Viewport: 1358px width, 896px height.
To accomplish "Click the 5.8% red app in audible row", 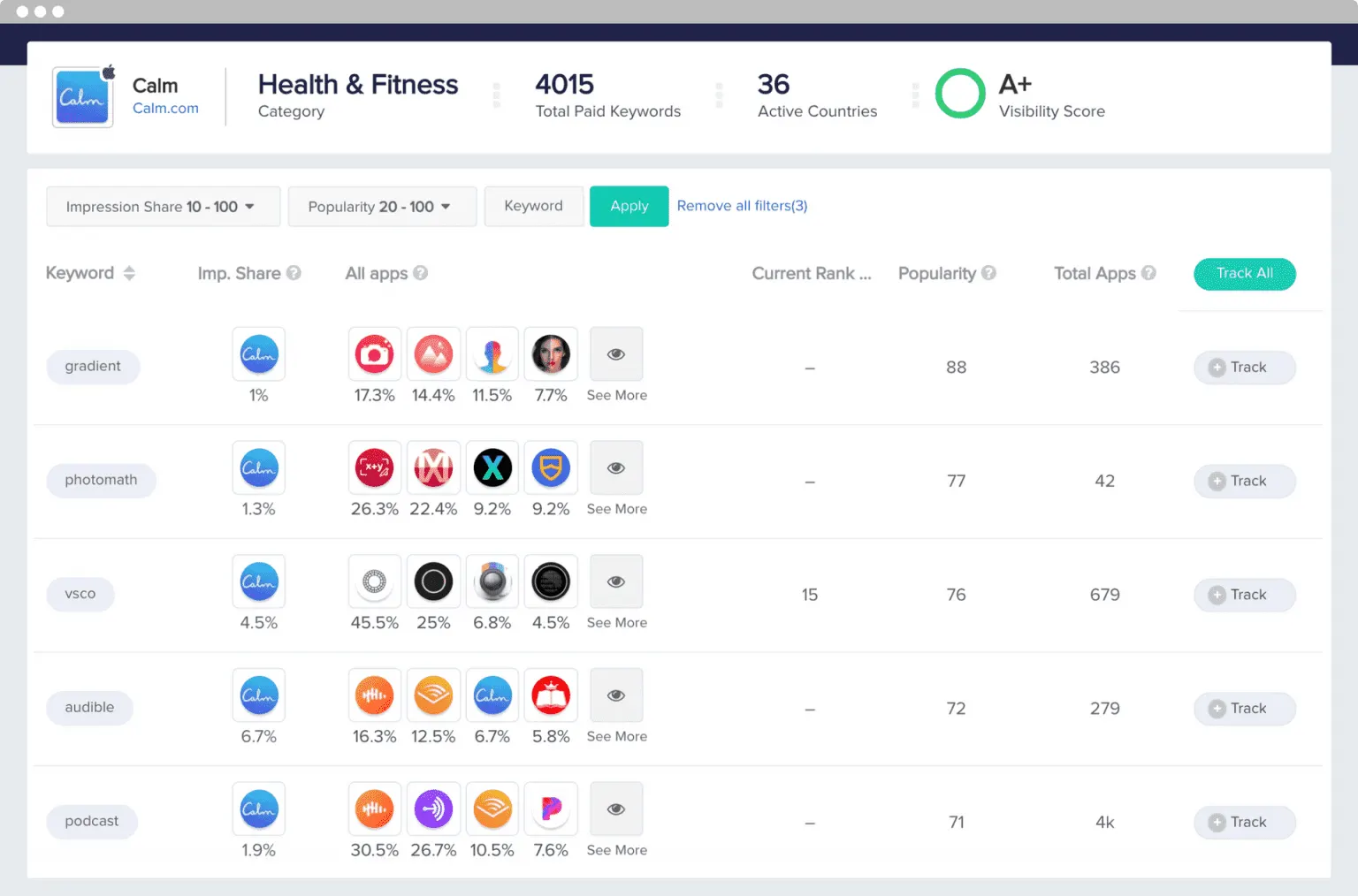I will pyautogui.click(x=551, y=695).
